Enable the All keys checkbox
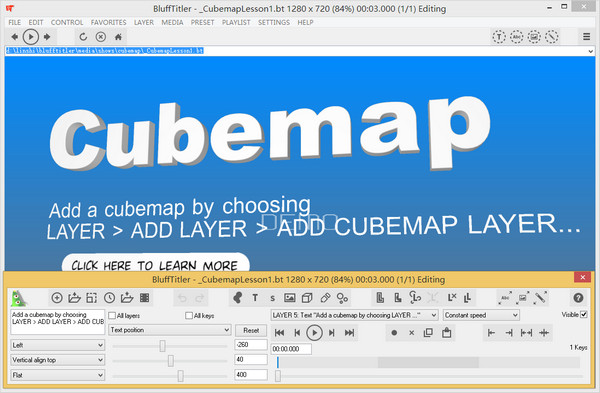The width and height of the screenshot is (600, 393). coord(189,315)
